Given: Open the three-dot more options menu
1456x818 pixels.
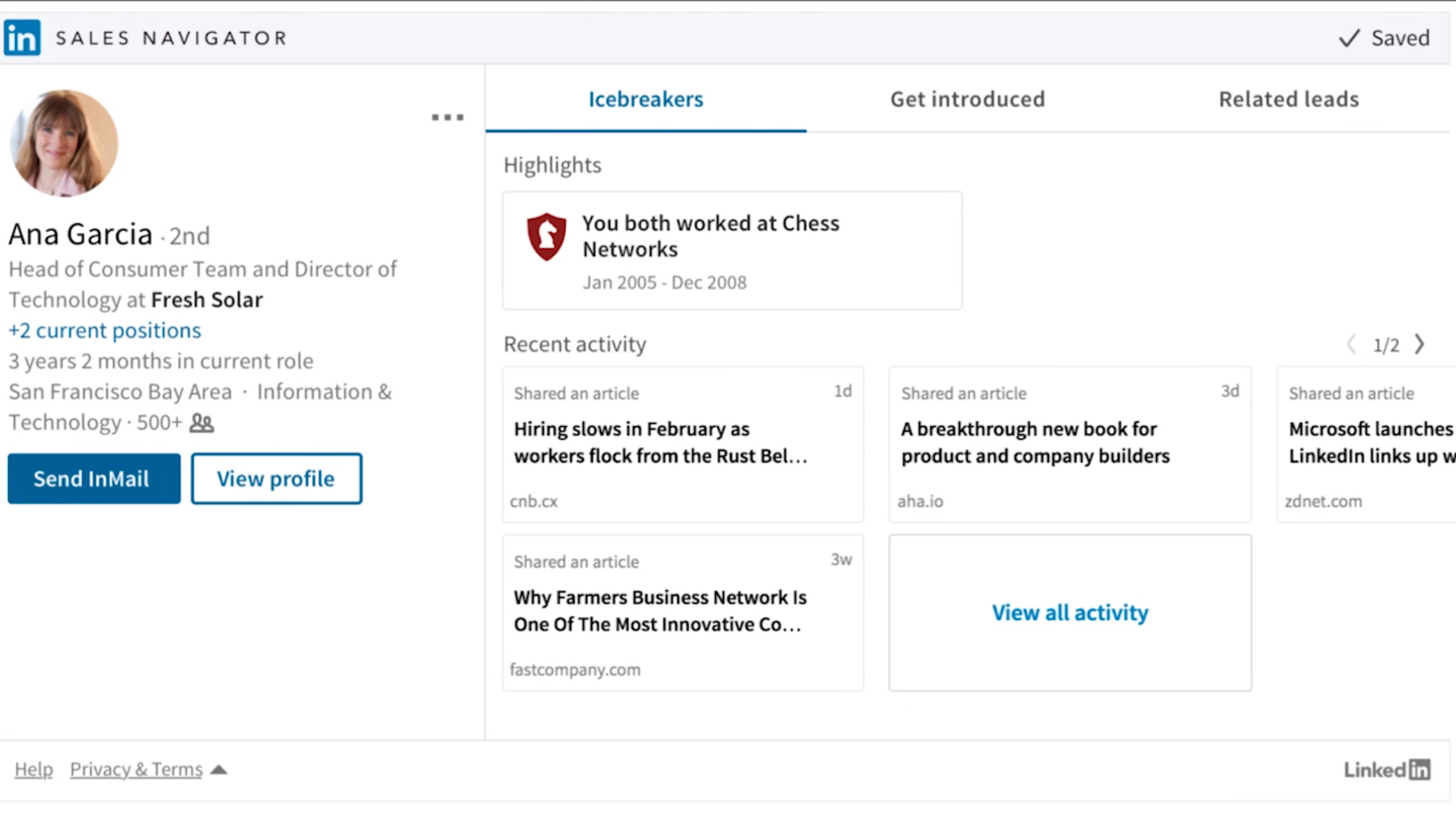Looking at the screenshot, I should pyautogui.click(x=447, y=117).
